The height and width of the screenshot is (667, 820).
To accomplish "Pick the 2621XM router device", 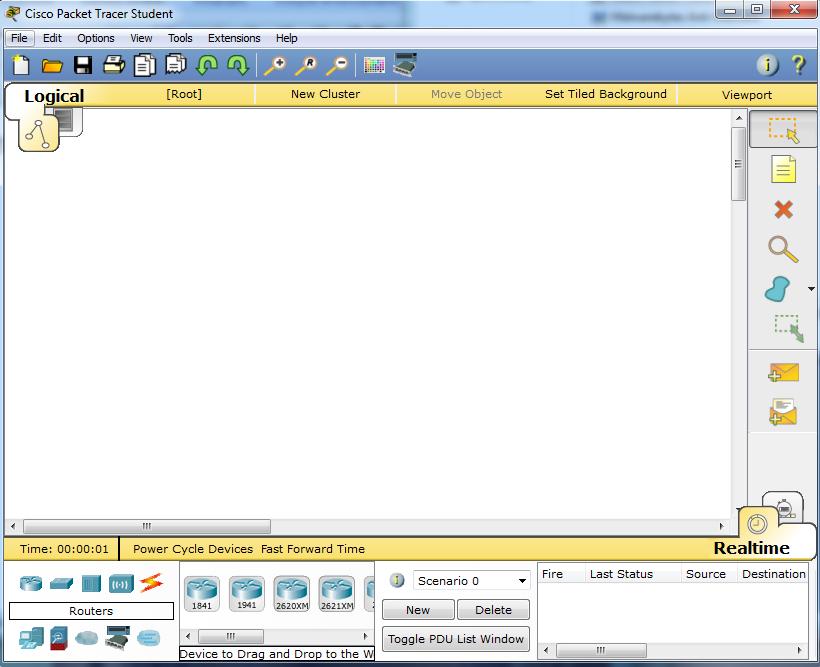I will point(337,594).
